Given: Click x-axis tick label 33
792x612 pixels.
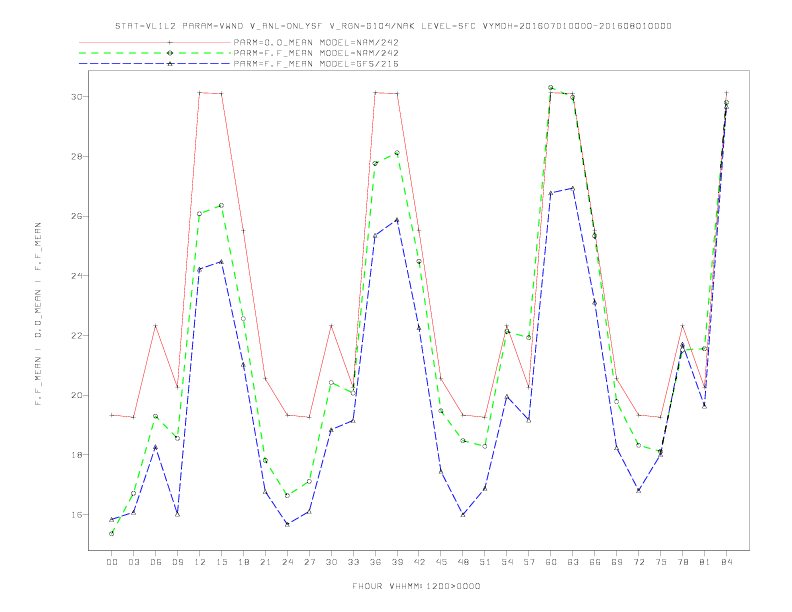Looking at the screenshot, I should (353, 562).
